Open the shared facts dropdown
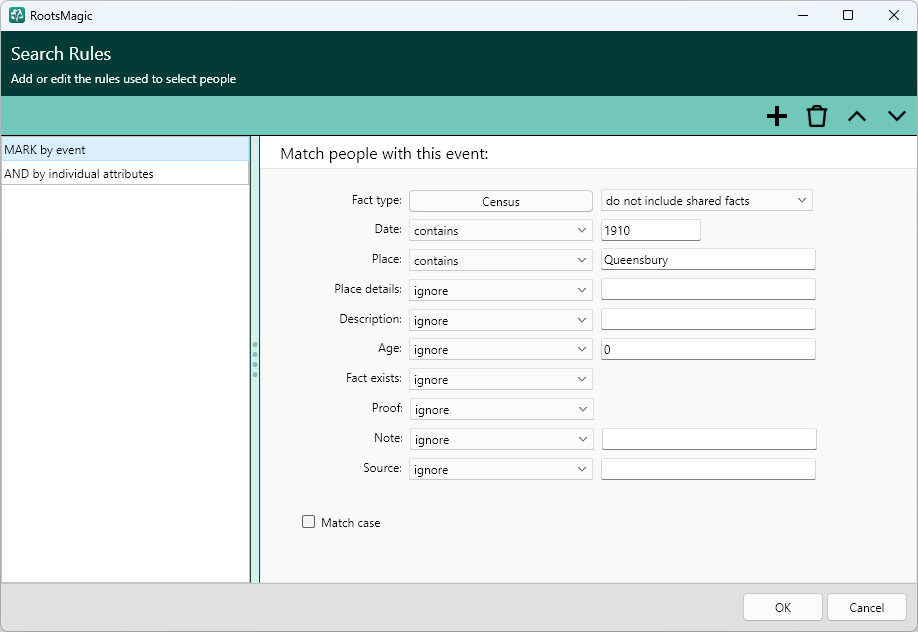 tap(707, 200)
